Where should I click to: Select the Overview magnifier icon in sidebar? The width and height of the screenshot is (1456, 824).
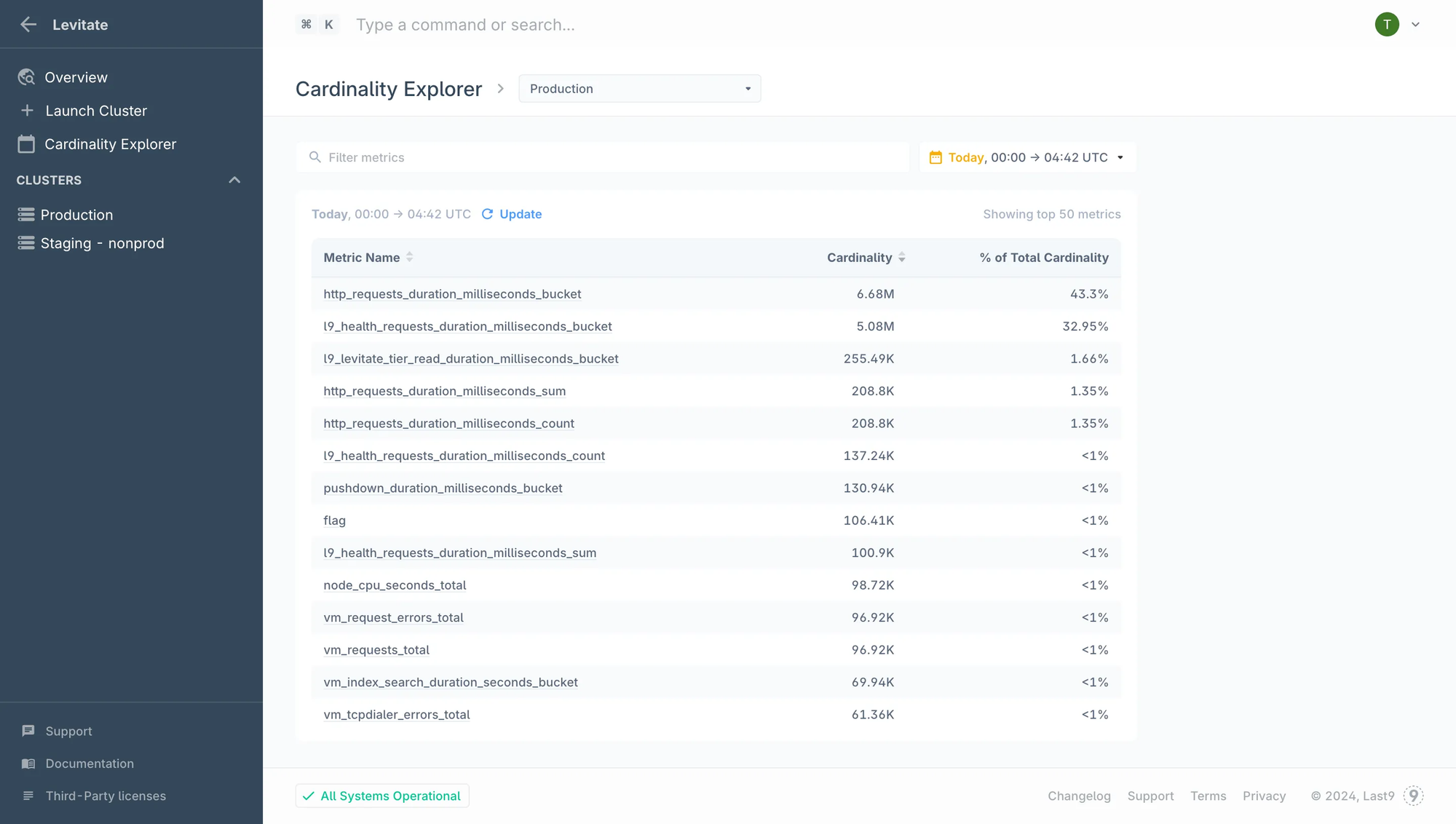26,76
